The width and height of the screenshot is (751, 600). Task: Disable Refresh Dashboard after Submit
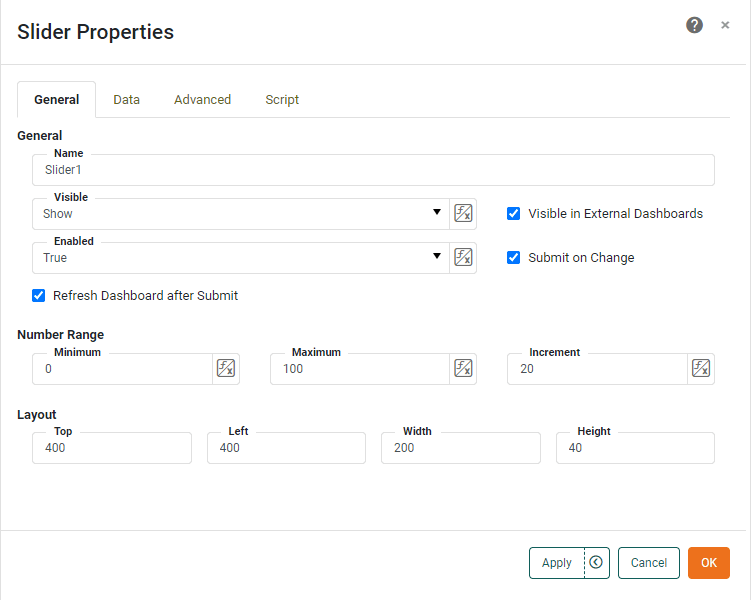(39, 295)
